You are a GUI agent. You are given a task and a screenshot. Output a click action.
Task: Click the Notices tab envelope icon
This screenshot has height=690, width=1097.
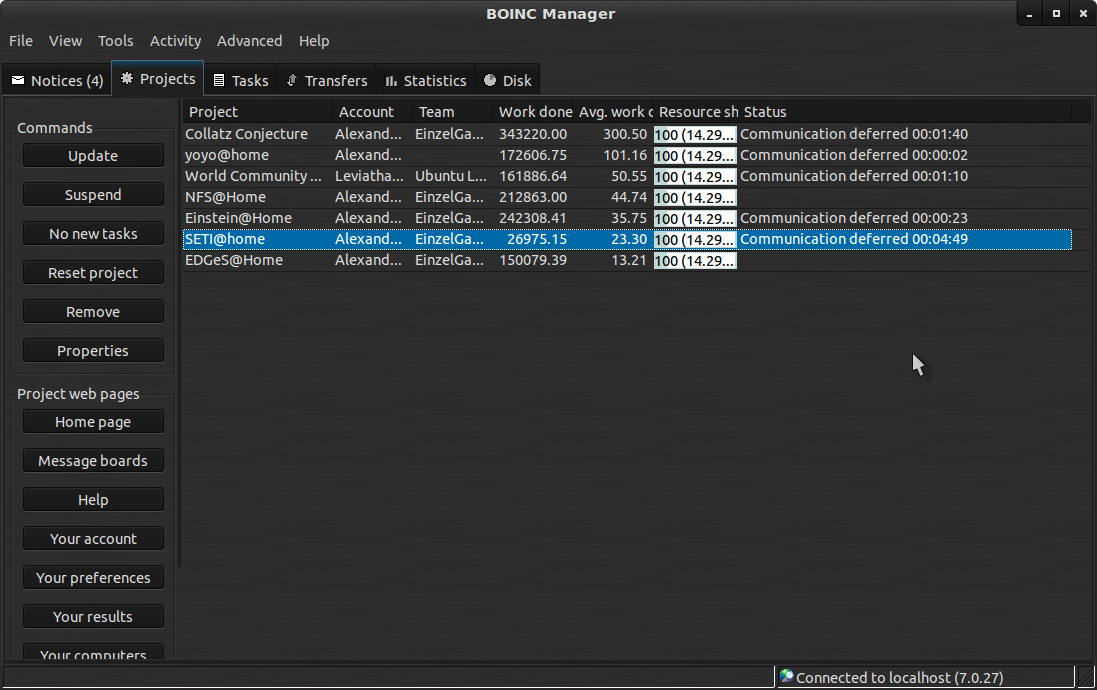pos(18,81)
